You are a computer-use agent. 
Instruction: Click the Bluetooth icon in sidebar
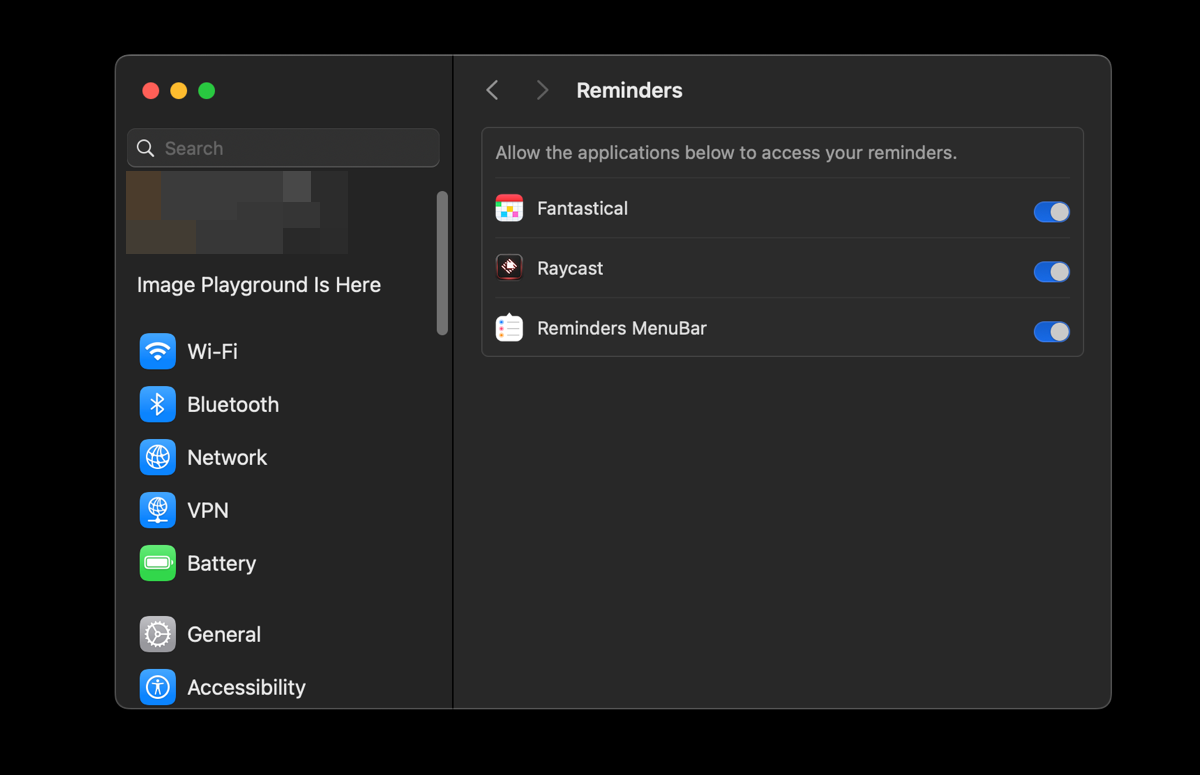tap(158, 405)
